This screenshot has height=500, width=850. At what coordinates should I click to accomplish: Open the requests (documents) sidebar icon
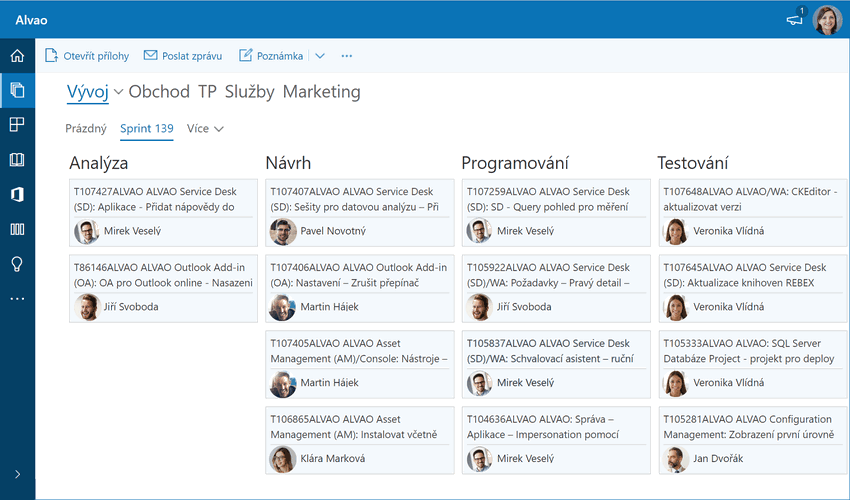coord(17,90)
